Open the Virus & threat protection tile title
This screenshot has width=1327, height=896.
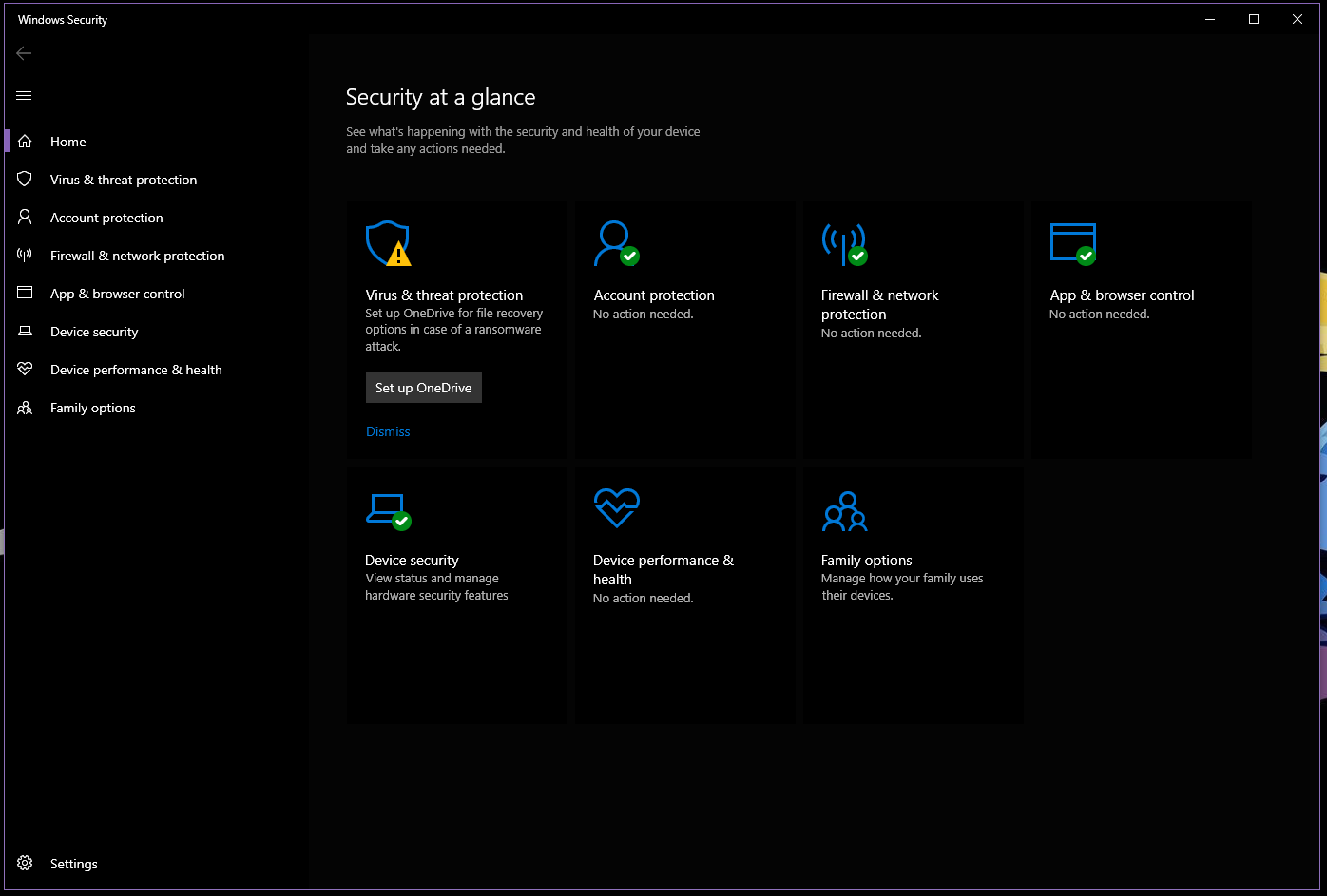coord(444,295)
